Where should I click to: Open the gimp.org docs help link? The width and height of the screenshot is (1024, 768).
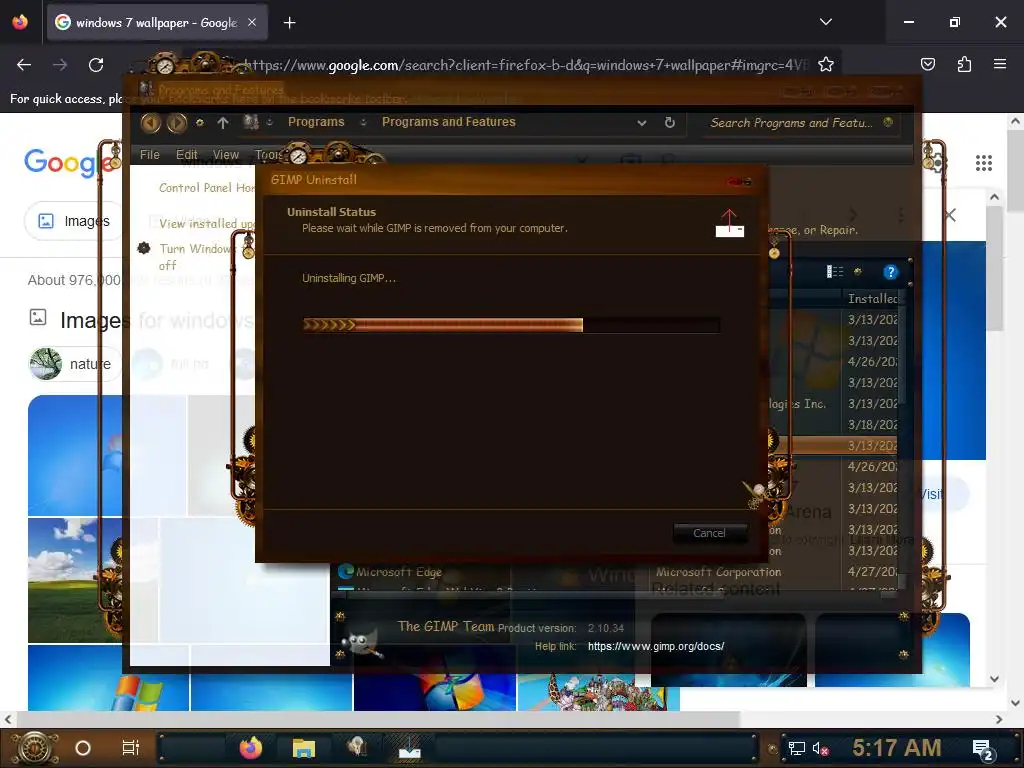pyautogui.click(x=656, y=647)
